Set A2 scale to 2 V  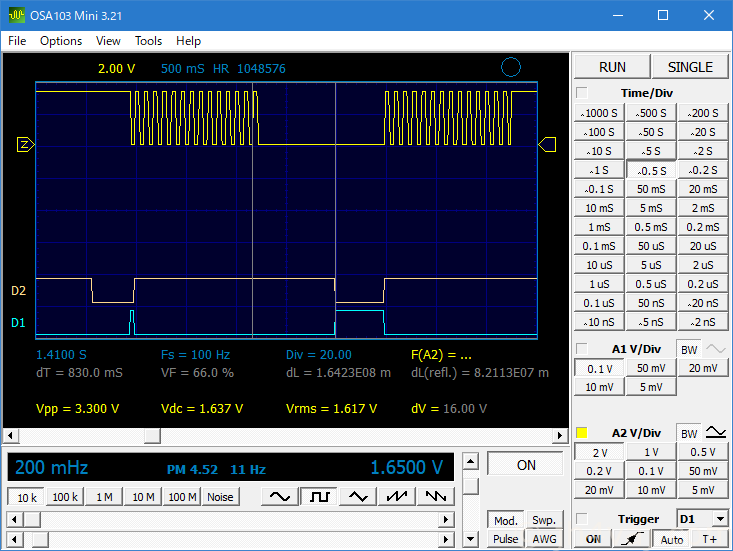pyautogui.click(x=599, y=452)
